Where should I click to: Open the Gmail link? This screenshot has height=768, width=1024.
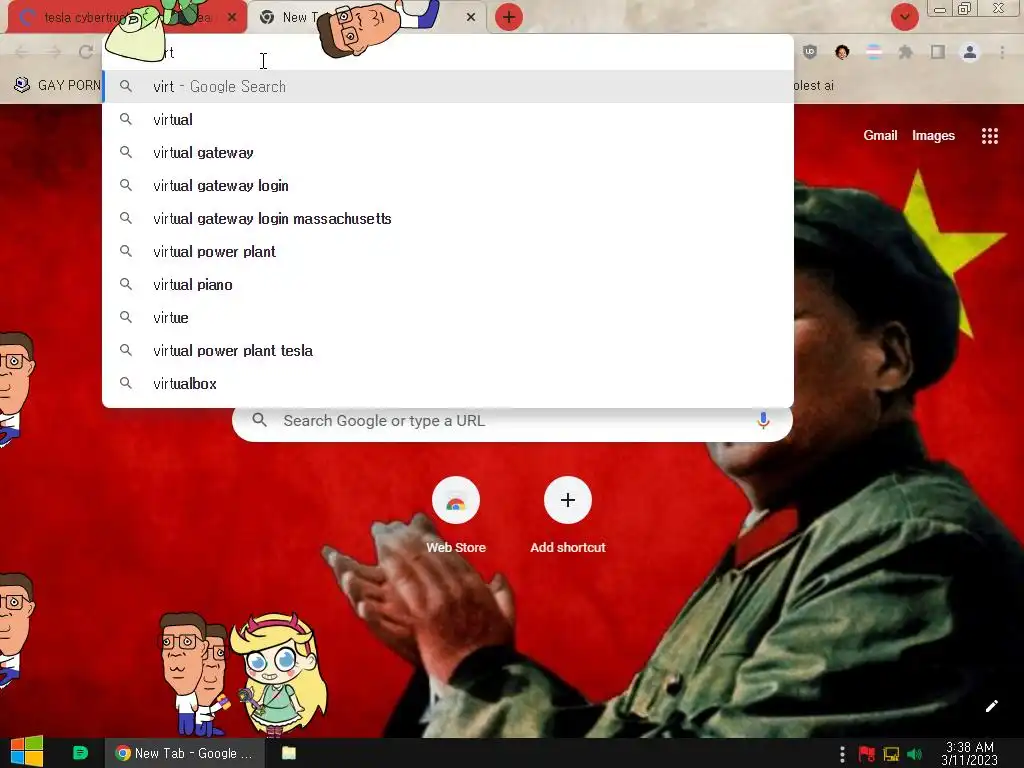click(880, 136)
